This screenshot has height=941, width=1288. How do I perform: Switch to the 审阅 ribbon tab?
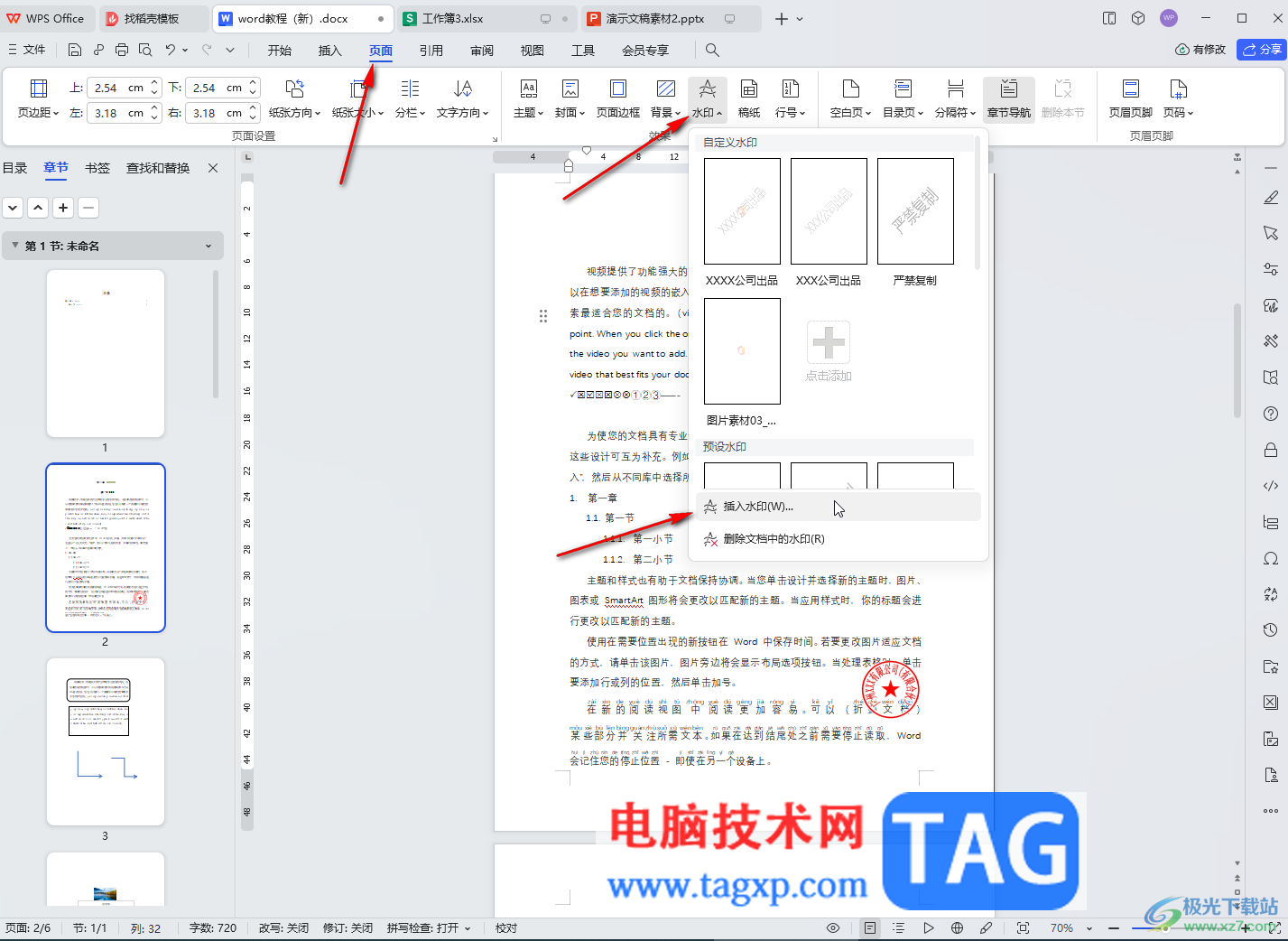point(482,51)
